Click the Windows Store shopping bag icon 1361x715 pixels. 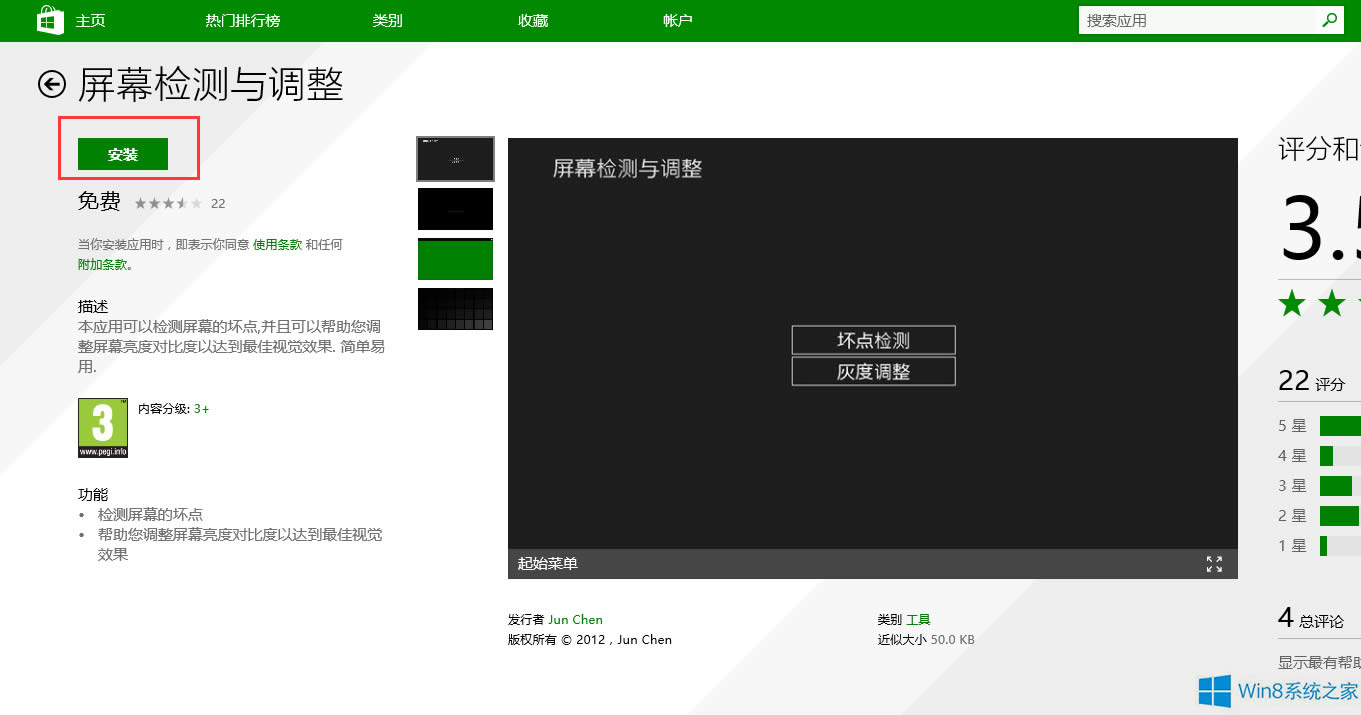point(49,19)
